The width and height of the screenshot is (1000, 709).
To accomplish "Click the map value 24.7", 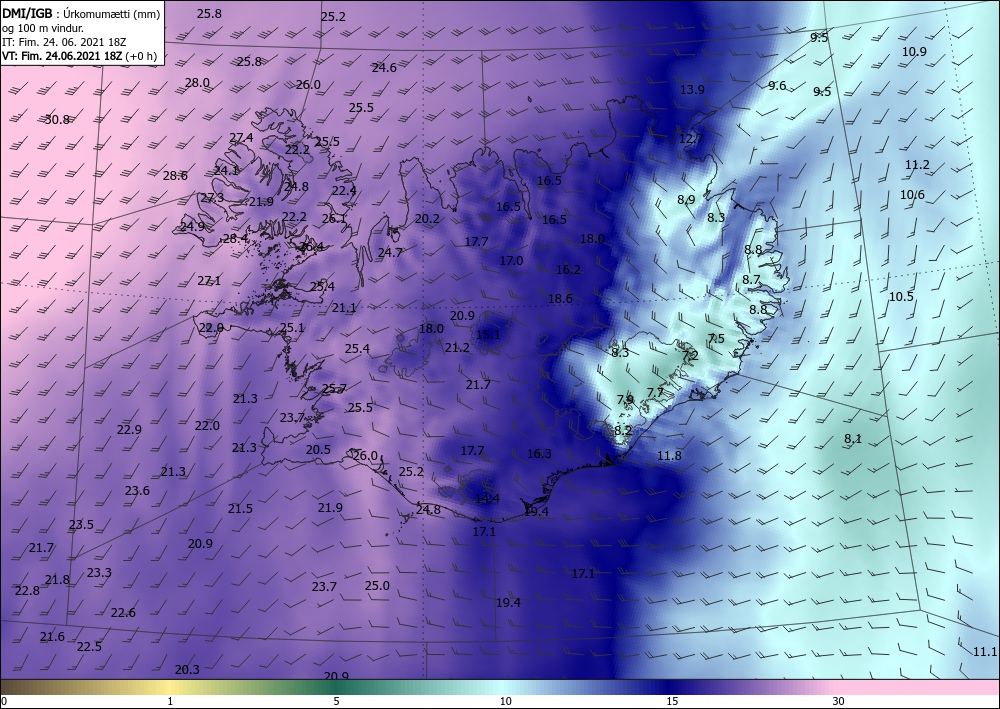I will pyautogui.click(x=390, y=252).
